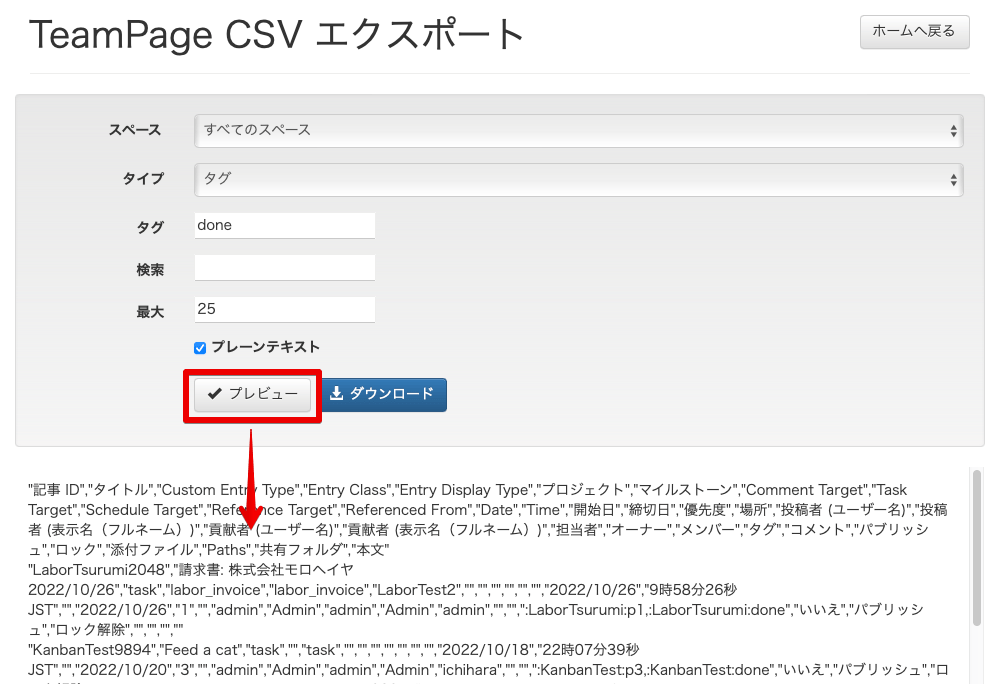Click the ホームへ戻る button

click(x=914, y=32)
